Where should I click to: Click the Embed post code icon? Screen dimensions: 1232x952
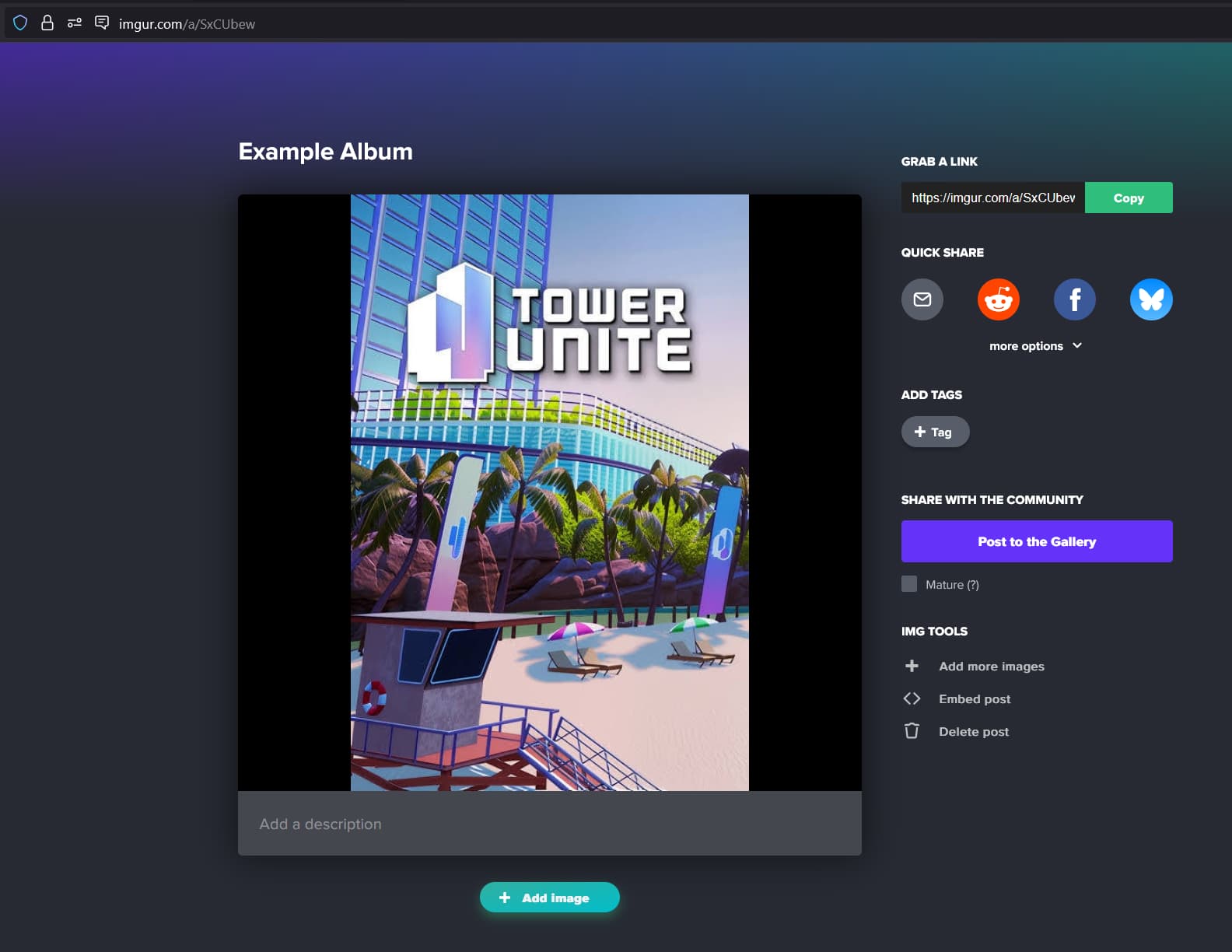click(912, 698)
